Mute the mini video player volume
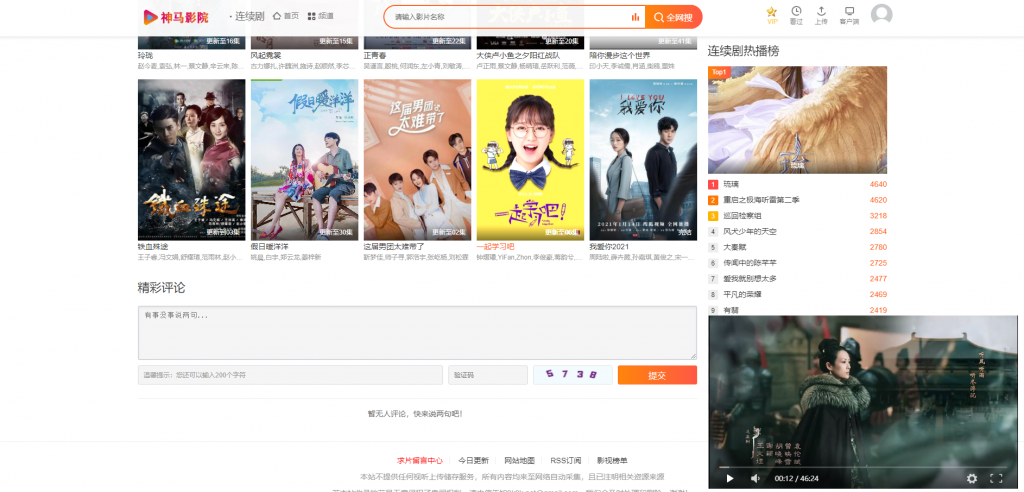 (756, 478)
